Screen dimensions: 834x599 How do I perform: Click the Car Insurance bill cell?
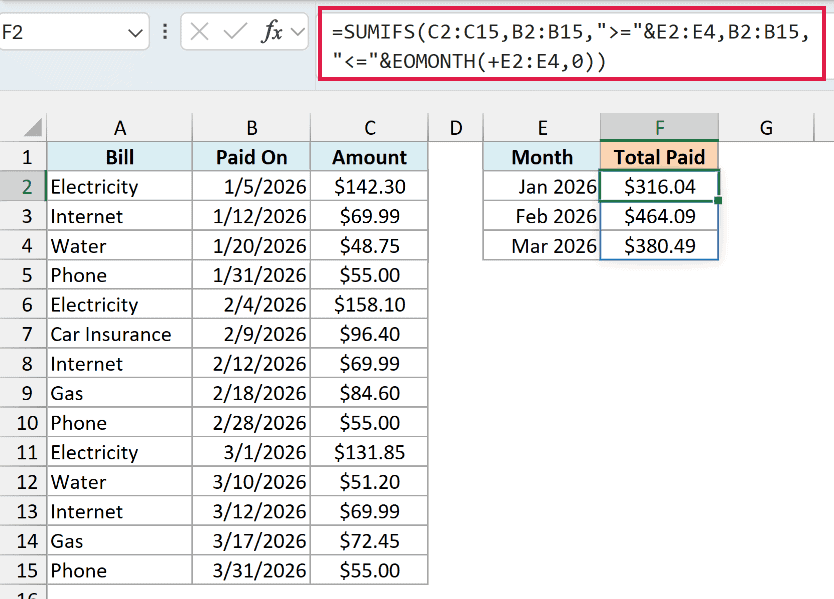(x=120, y=334)
